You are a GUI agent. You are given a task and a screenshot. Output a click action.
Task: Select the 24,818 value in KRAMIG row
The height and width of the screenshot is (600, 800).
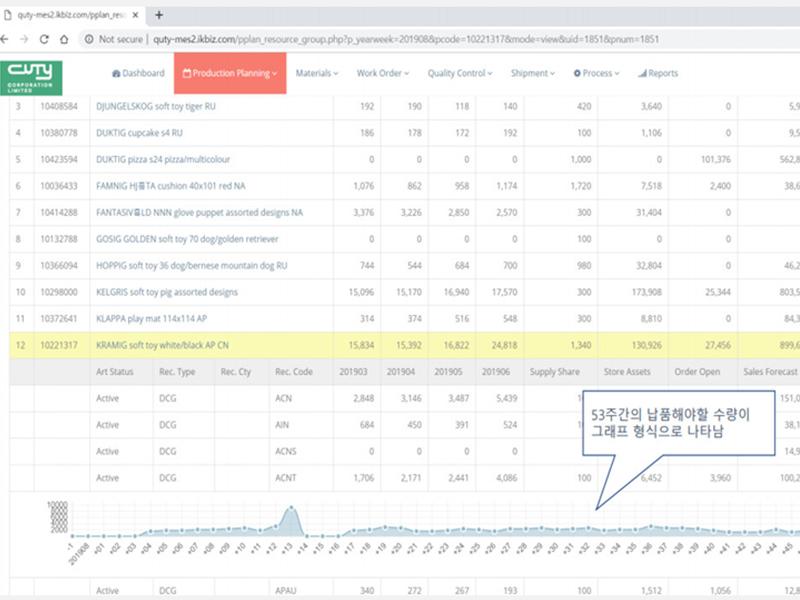tap(505, 345)
